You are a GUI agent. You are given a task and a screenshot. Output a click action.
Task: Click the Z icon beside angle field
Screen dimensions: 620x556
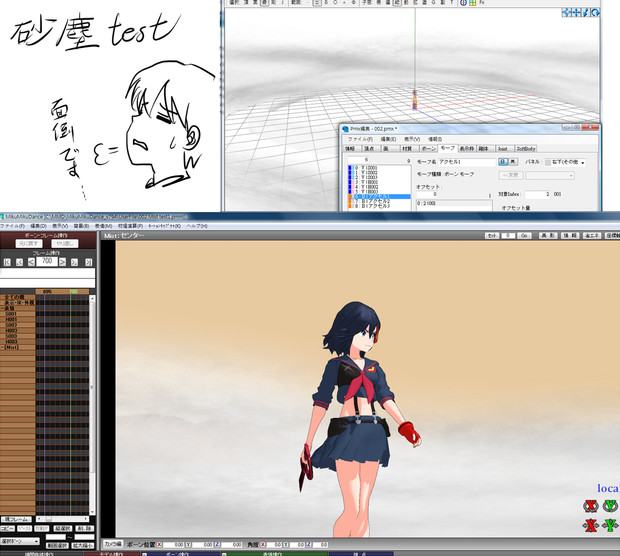click(x=309, y=545)
